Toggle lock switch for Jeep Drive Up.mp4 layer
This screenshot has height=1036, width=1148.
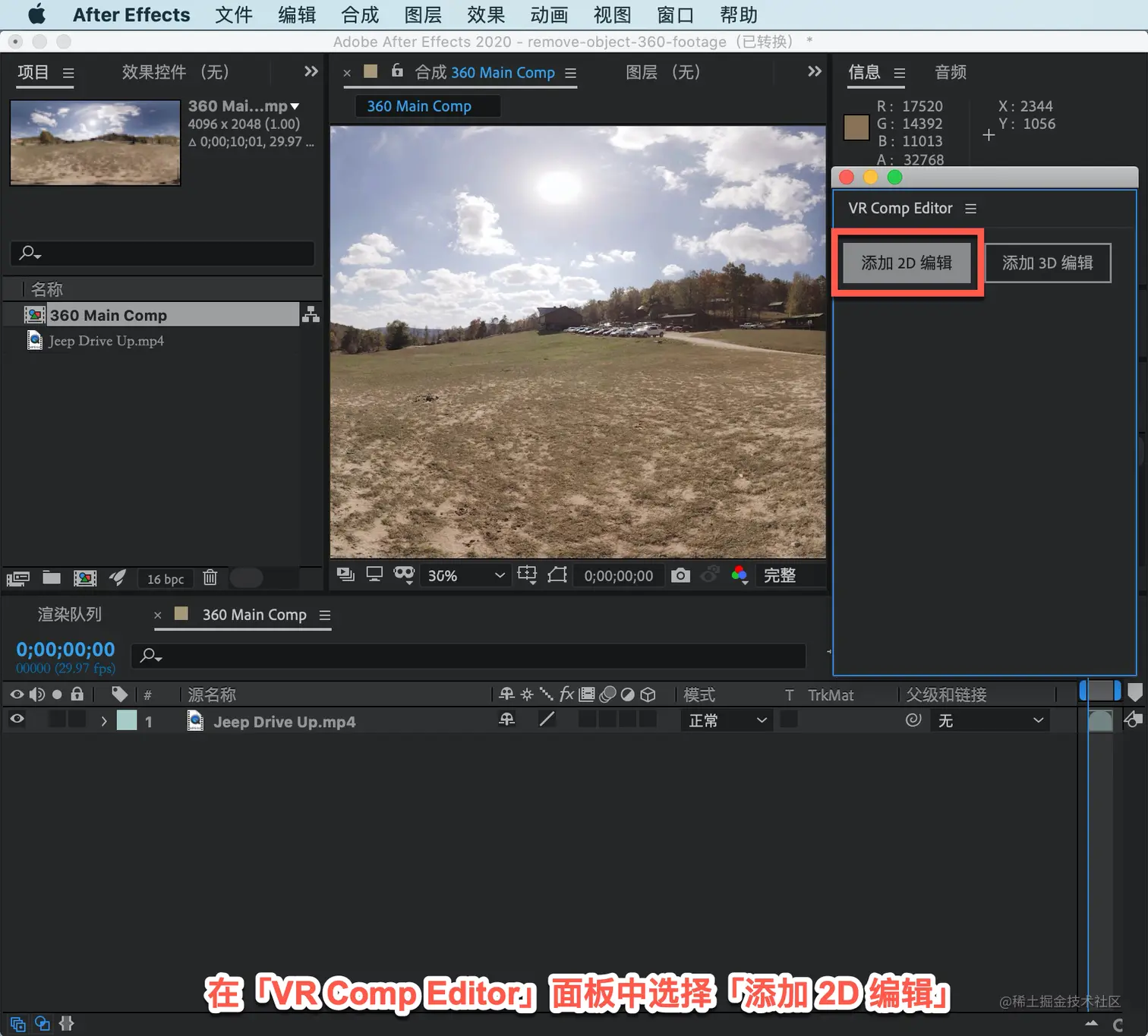click(77, 720)
